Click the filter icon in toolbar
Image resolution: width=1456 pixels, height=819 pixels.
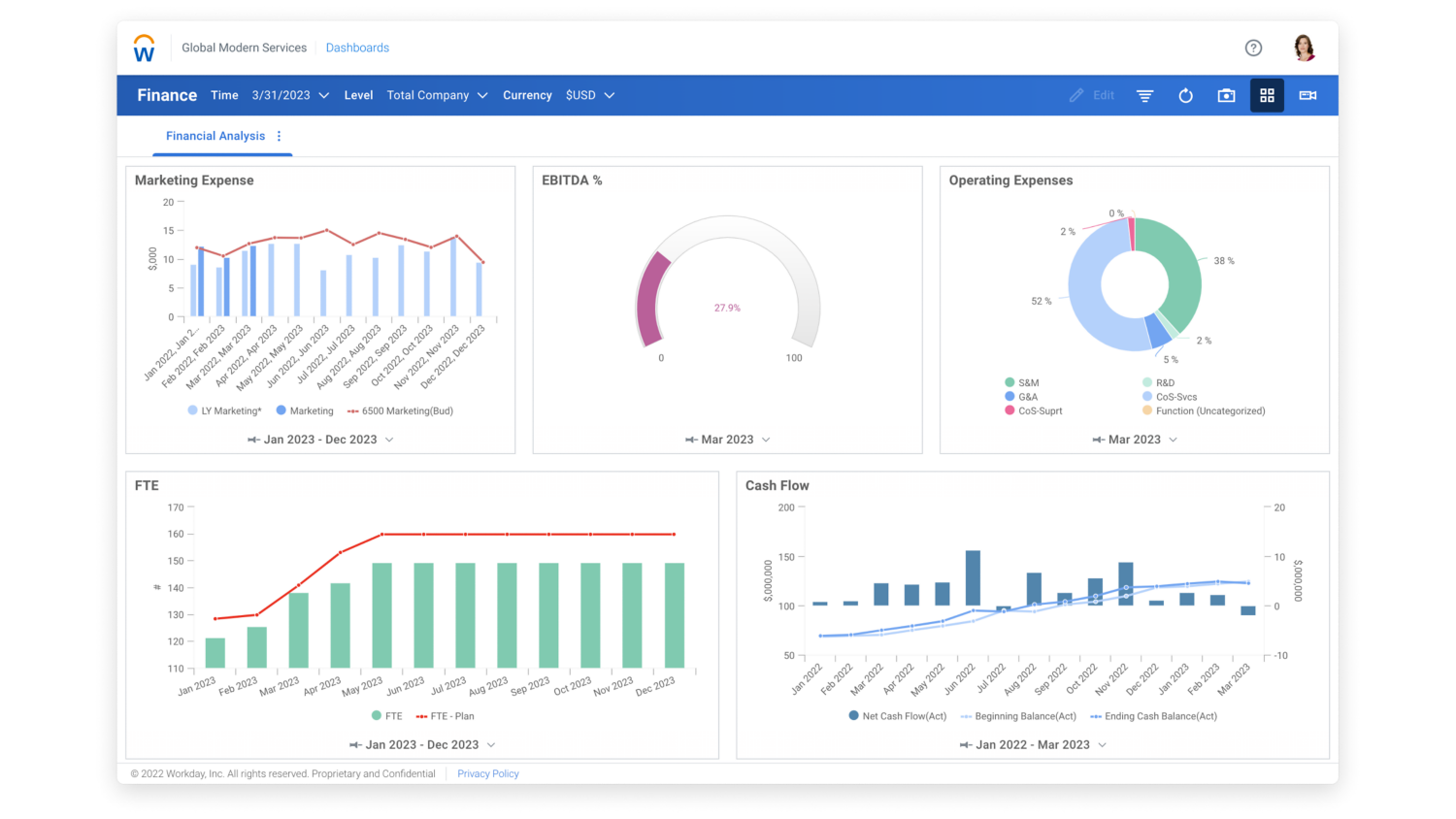click(1144, 95)
